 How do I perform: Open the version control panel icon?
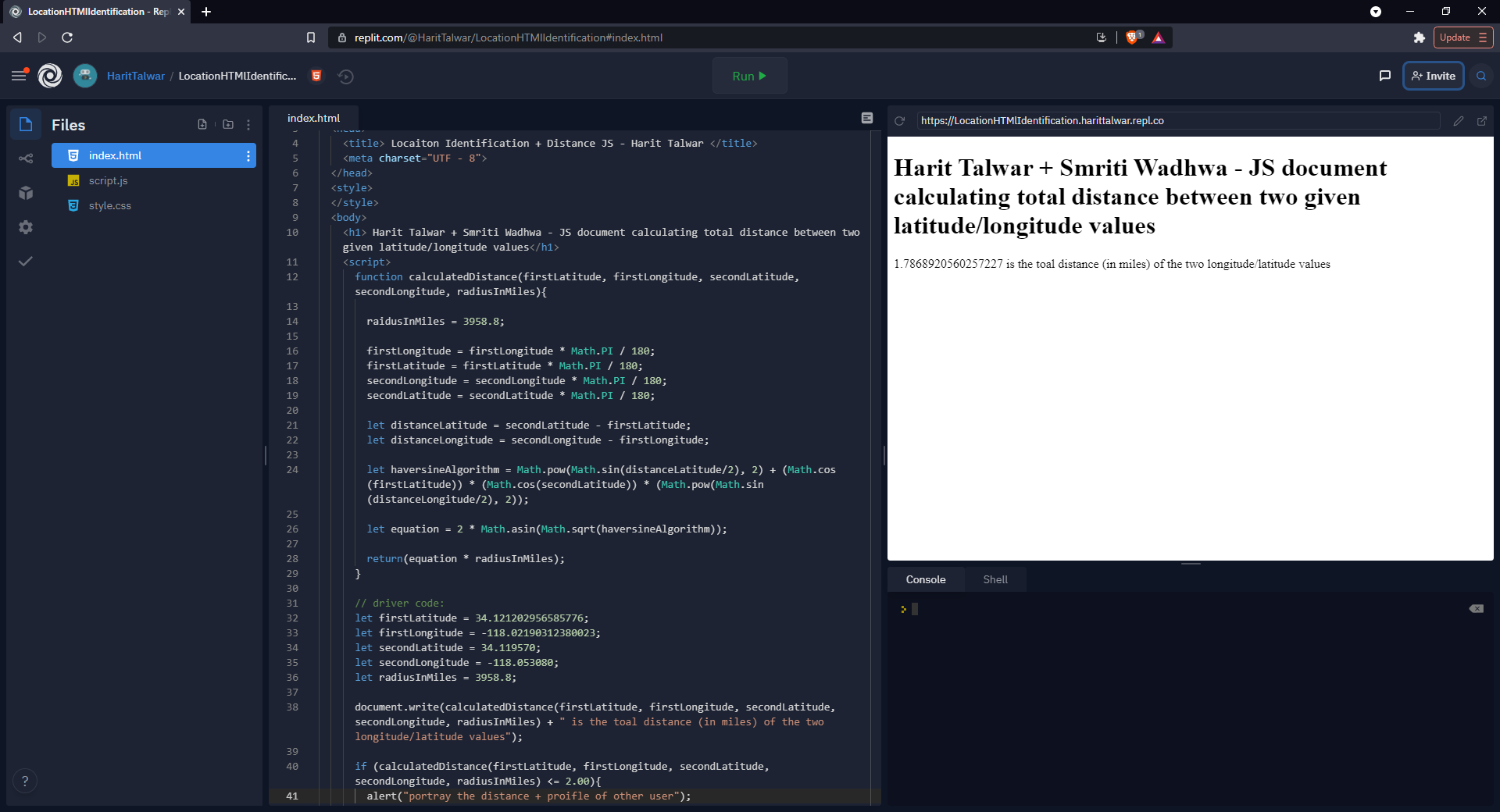(x=26, y=158)
